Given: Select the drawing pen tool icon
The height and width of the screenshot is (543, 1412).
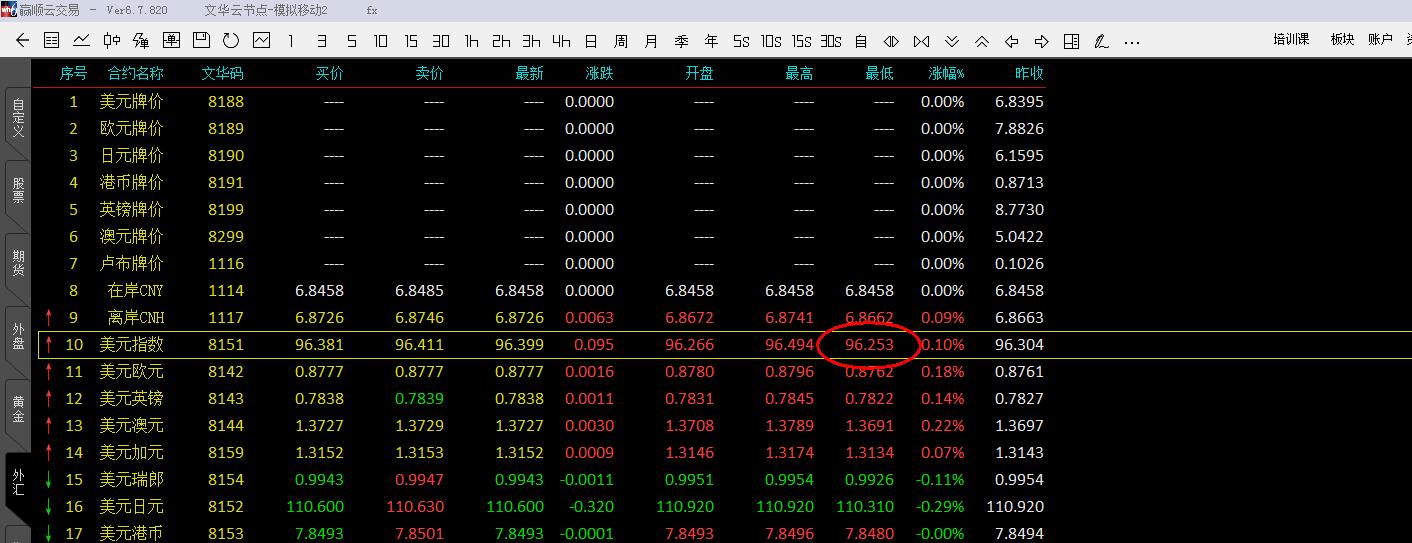Looking at the screenshot, I should coord(1101,41).
